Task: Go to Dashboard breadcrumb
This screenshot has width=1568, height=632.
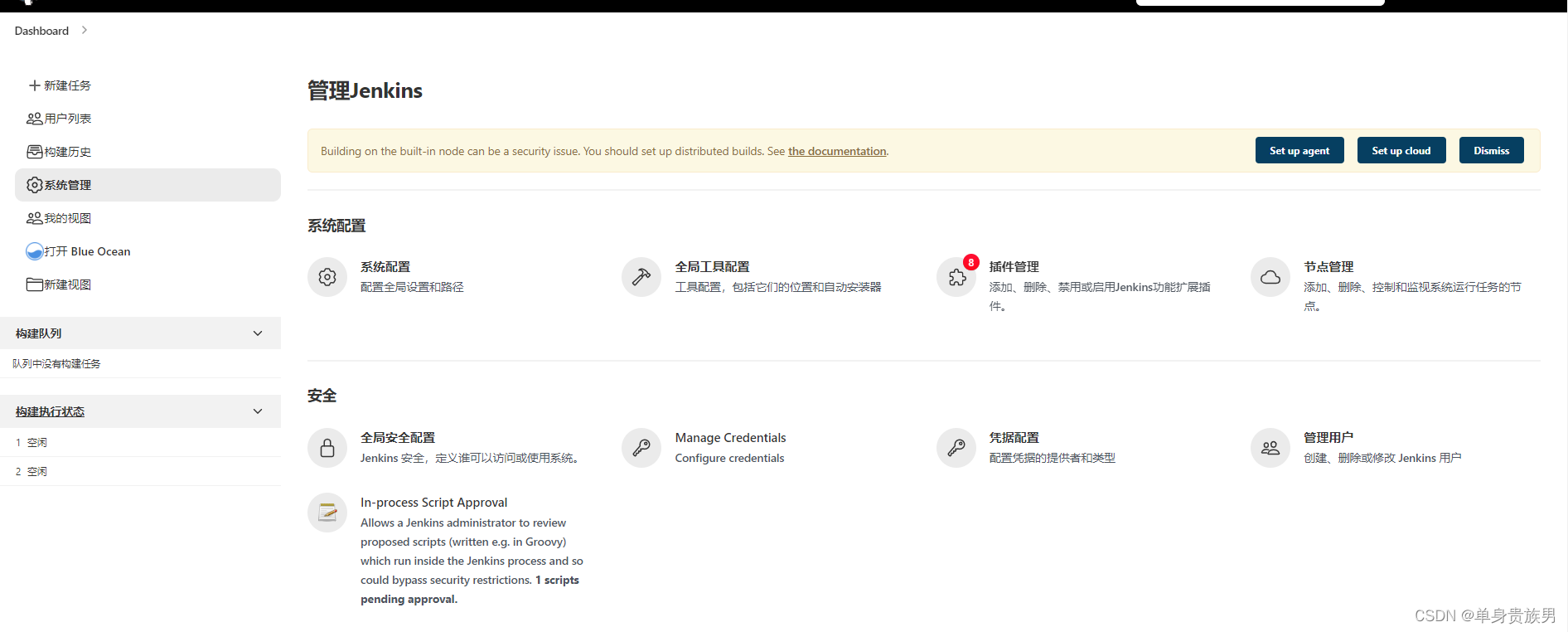Action: point(41,31)
